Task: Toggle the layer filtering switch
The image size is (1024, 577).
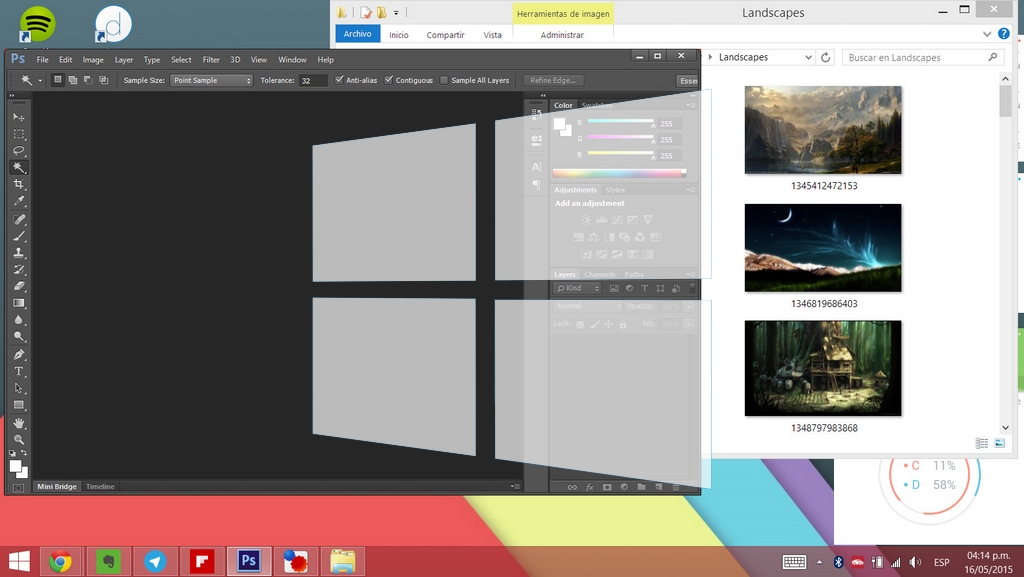Action: point(692,288)
